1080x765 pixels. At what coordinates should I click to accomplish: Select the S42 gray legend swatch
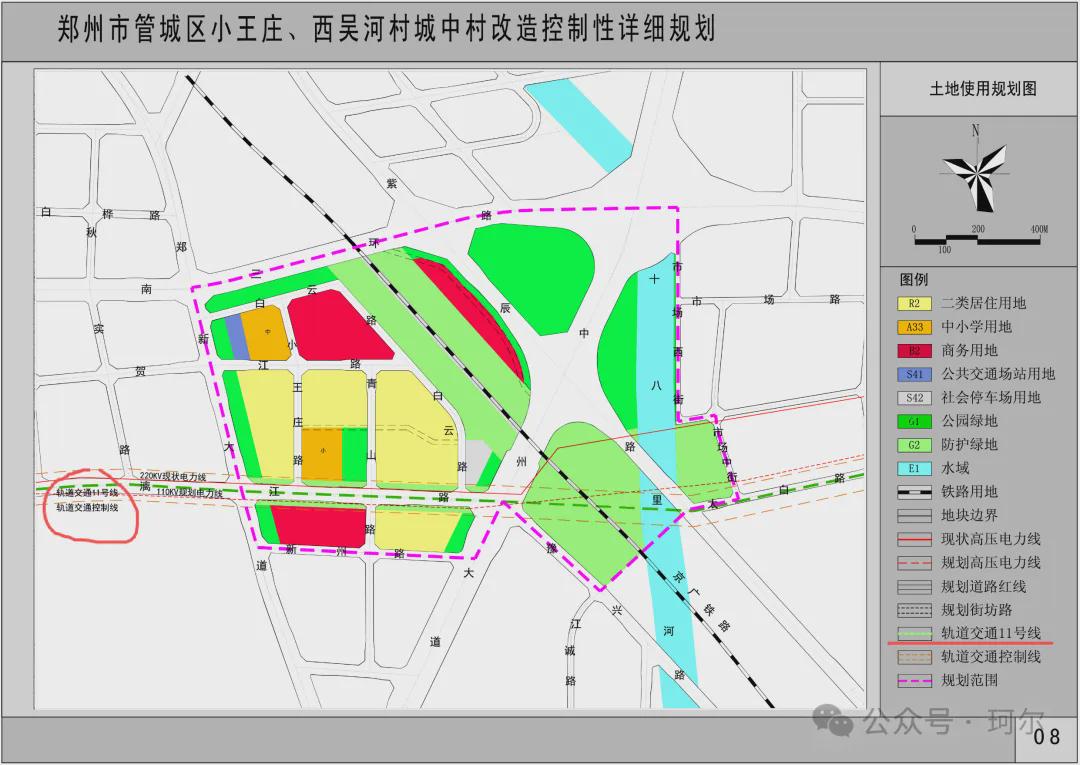click(x=914, y=397)
